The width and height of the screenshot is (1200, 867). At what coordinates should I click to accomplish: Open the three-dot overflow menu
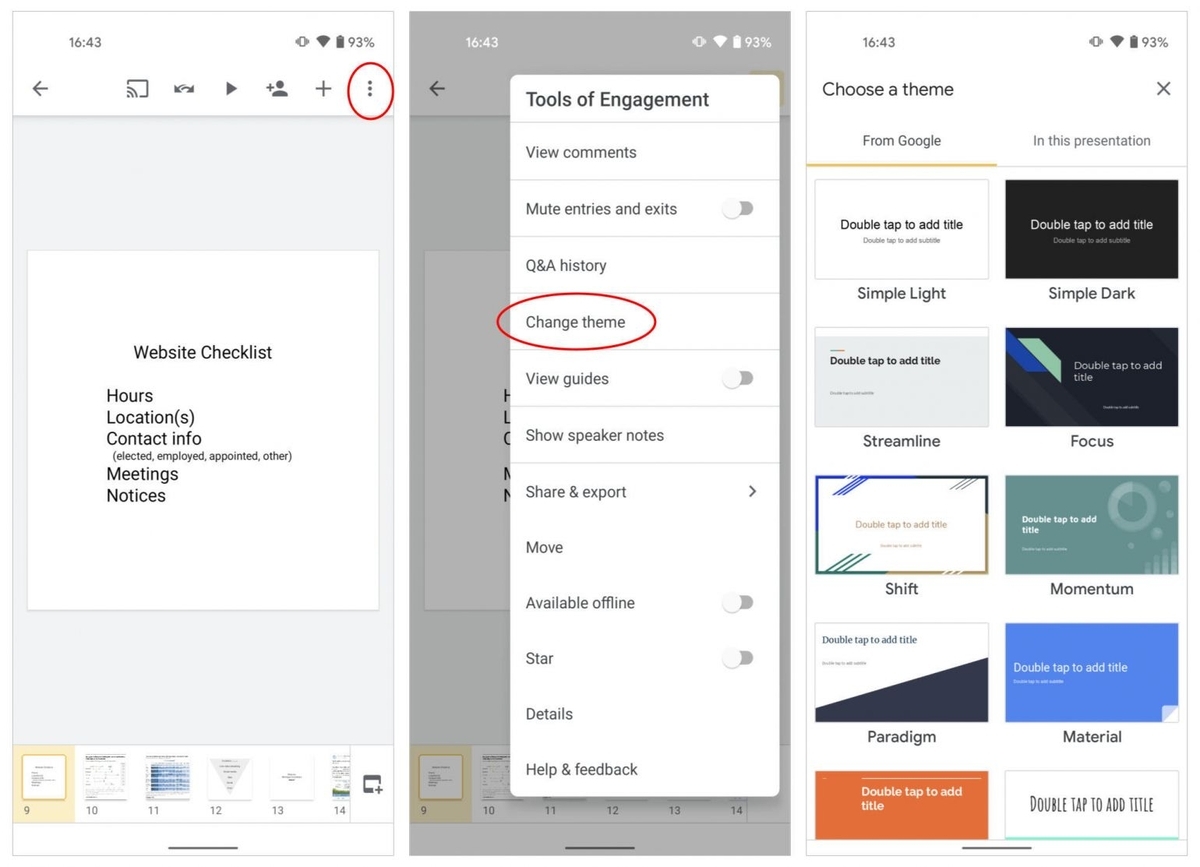pyautogui.click(x=370, y=88)
